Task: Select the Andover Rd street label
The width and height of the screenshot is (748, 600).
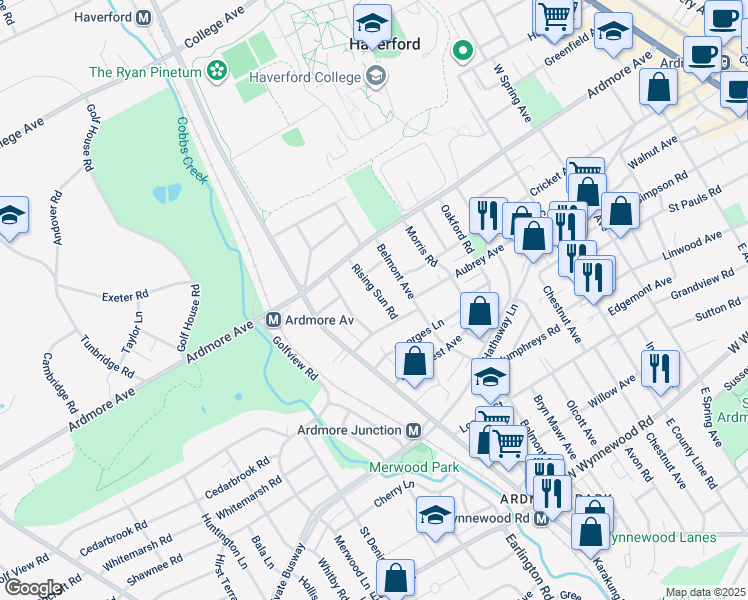Action: [x=57, y=218]
